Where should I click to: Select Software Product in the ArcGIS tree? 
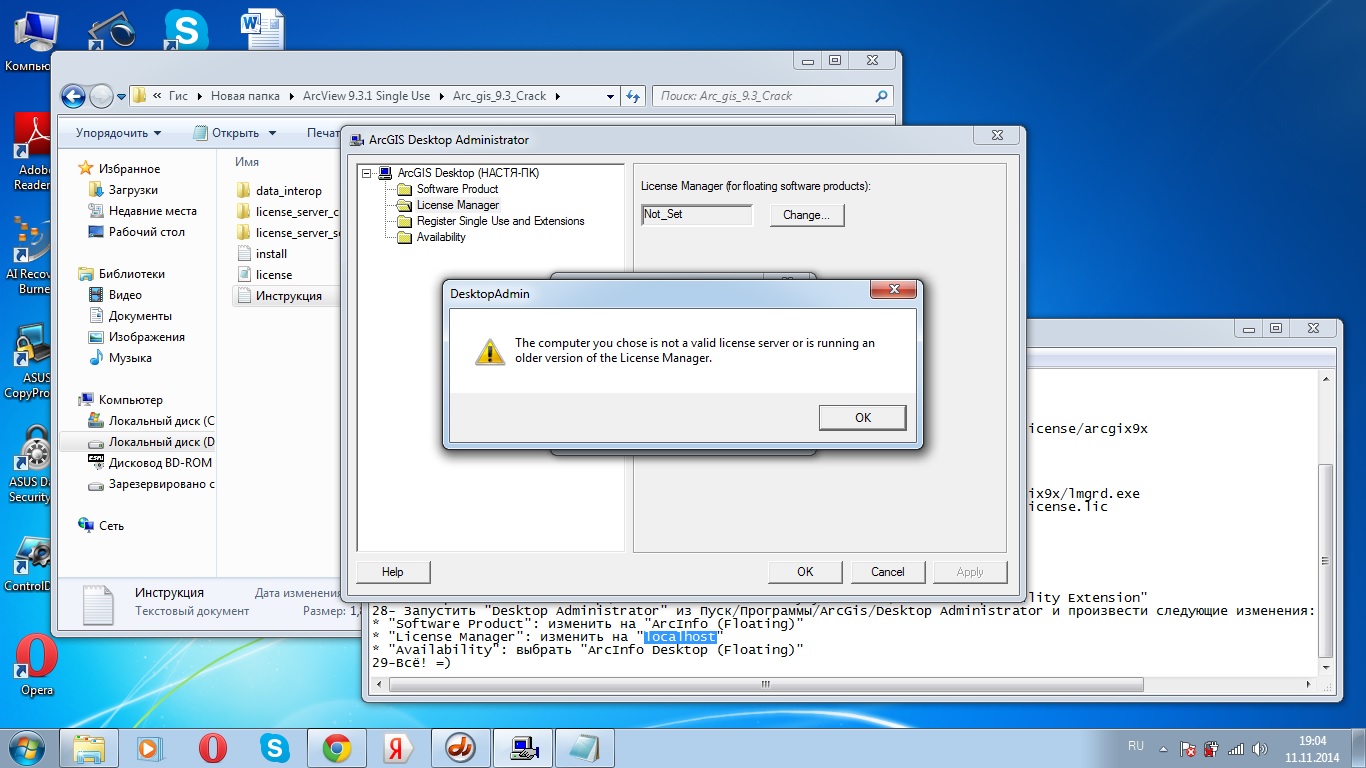[x=457, y=189]
